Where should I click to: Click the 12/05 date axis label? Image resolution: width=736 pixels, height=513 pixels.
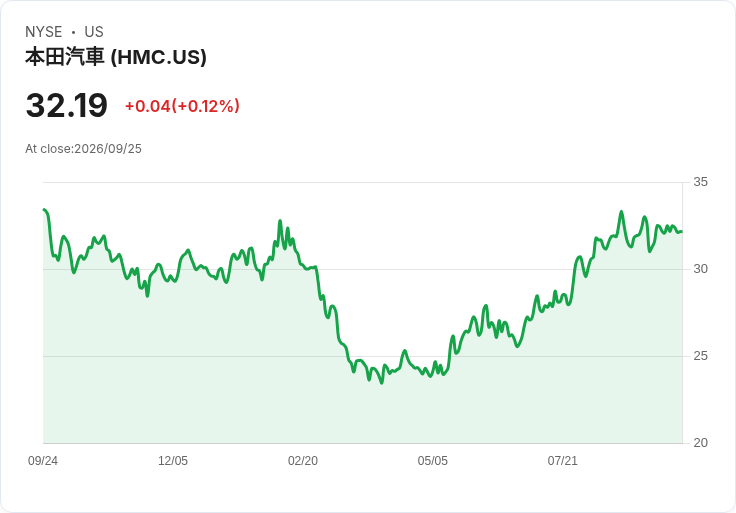click(x=173, y=461)
